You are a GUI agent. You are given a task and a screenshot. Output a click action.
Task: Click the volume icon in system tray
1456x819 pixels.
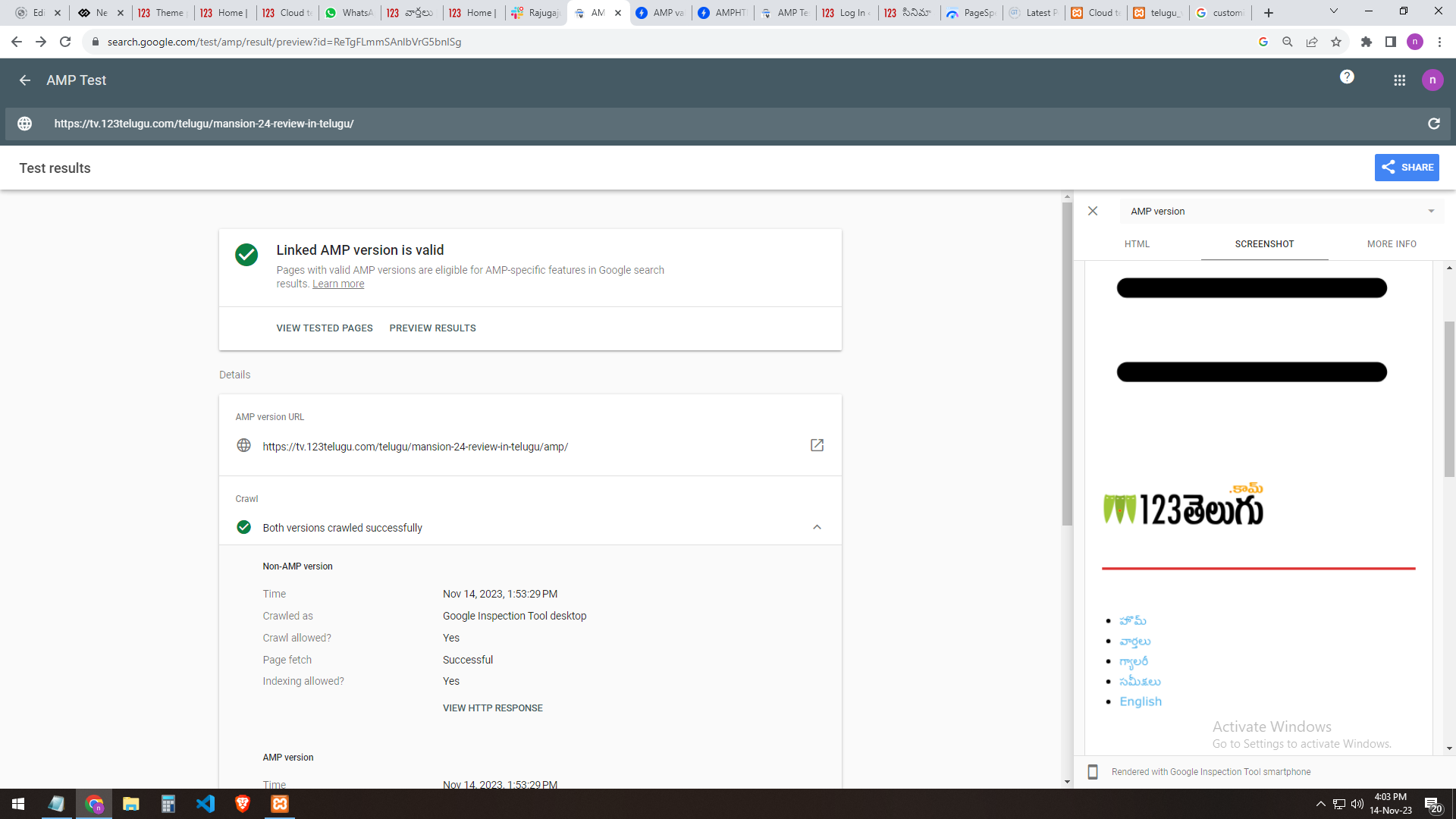(x=1357, y=804)
